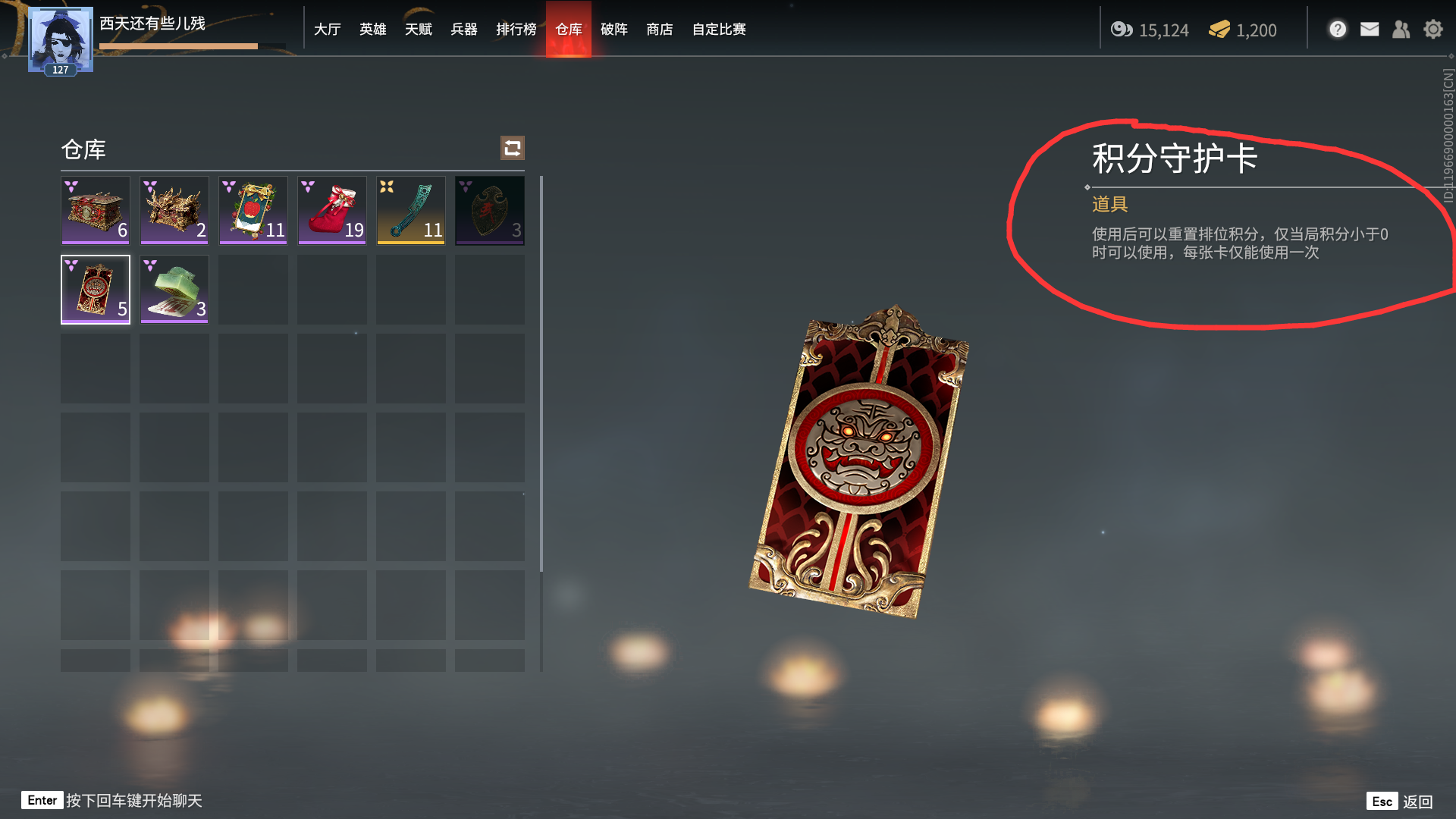Open the mail envelope icon
Image resolution: width=1456 pixels, height=819 pixels.
point(1370,29)
